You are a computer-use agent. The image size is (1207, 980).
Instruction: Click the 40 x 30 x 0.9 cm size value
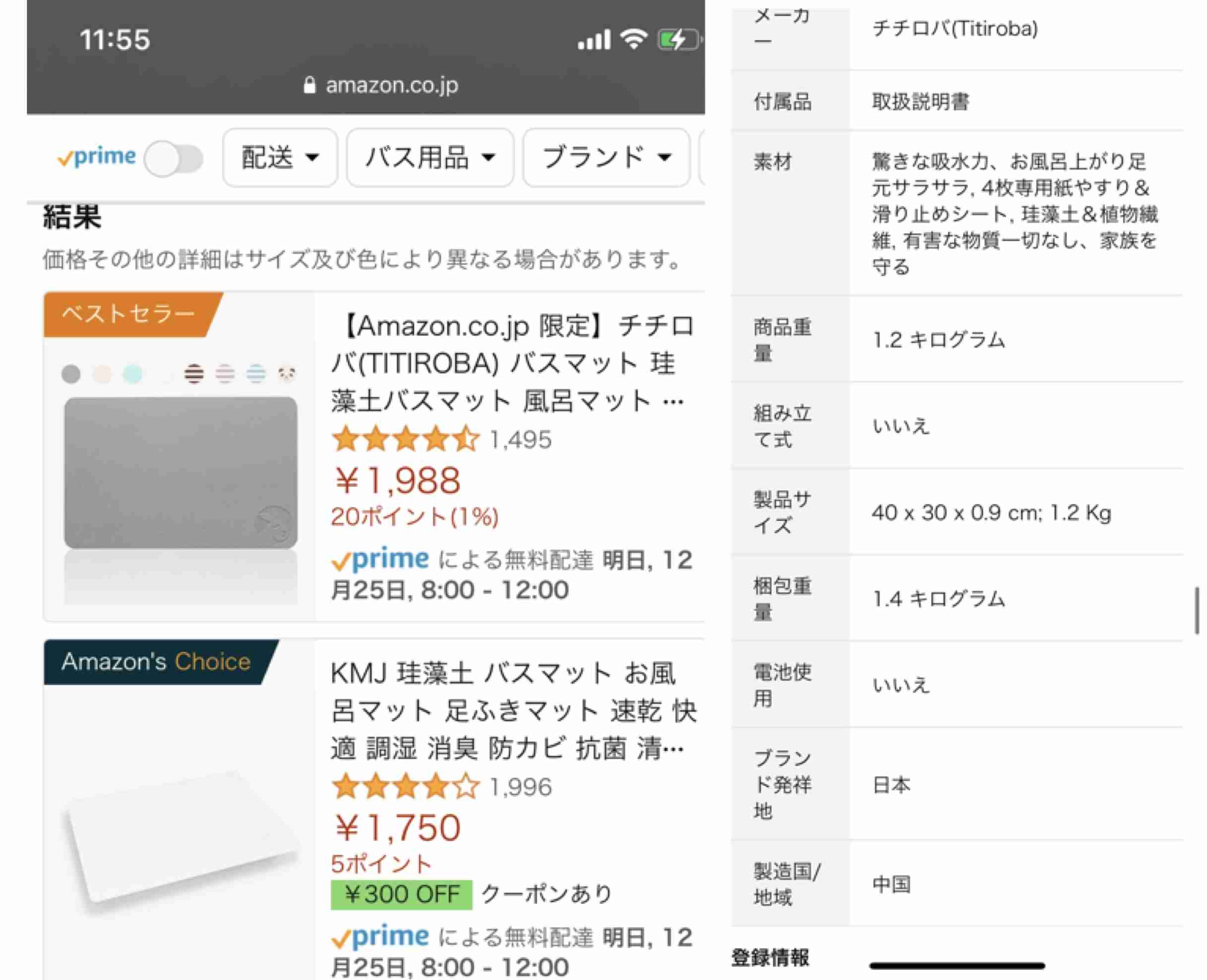click(992, 513)
